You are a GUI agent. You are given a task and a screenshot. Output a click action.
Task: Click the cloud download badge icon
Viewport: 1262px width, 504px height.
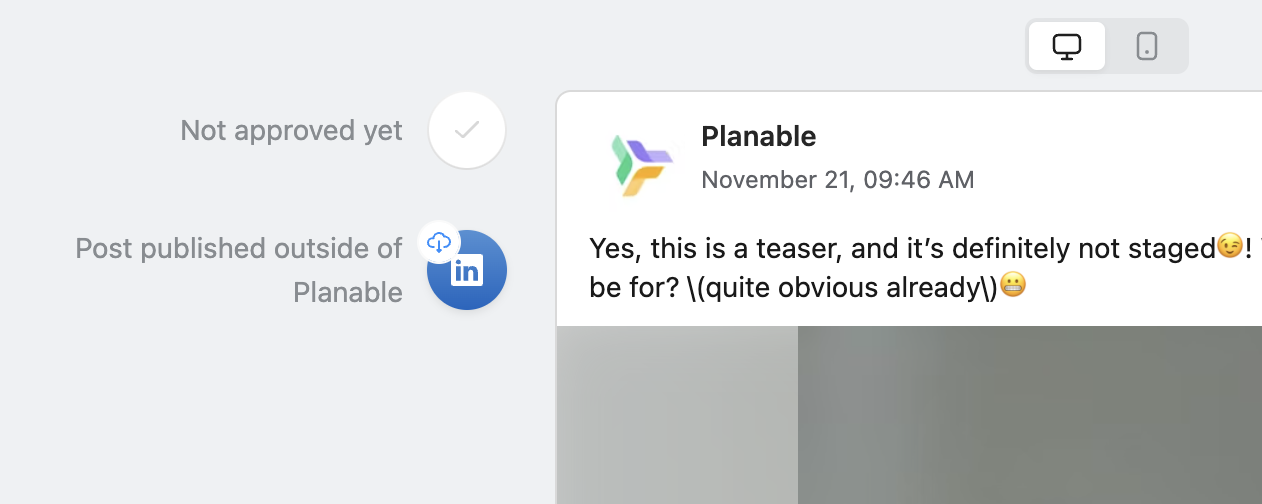[438, 242]
